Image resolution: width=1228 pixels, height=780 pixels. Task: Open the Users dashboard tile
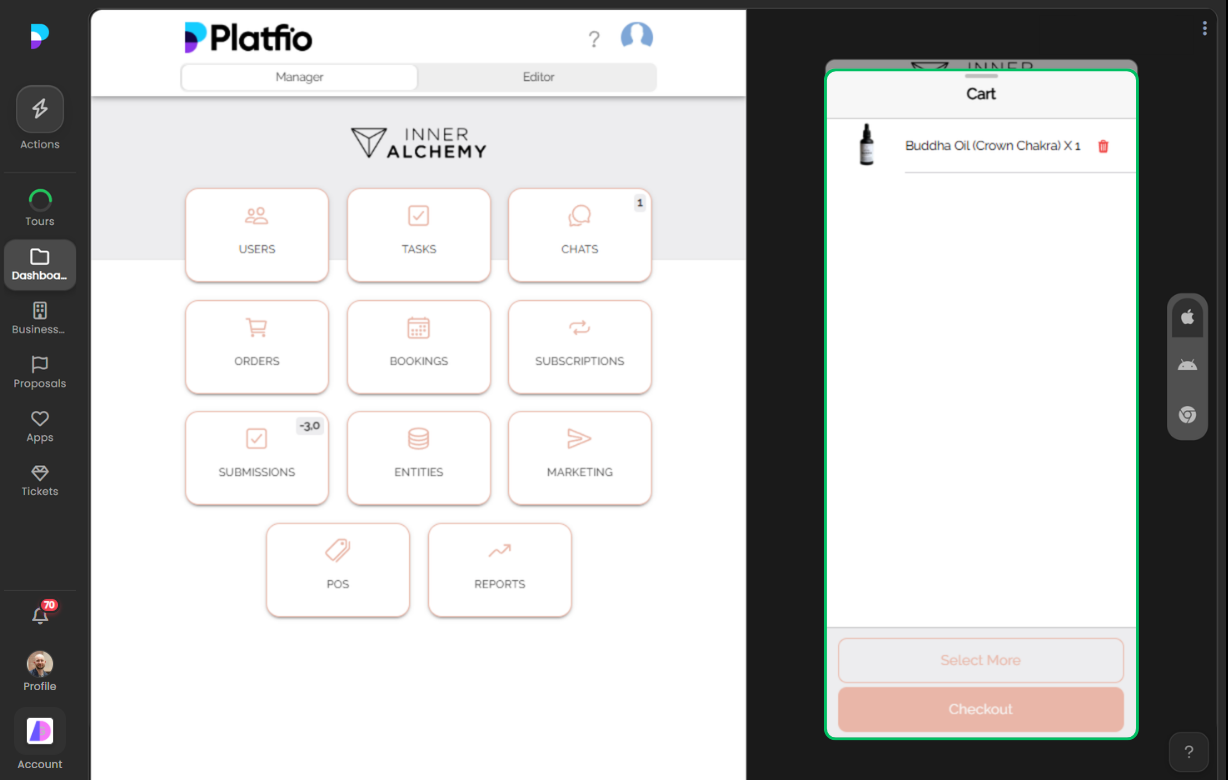point(256,235)
